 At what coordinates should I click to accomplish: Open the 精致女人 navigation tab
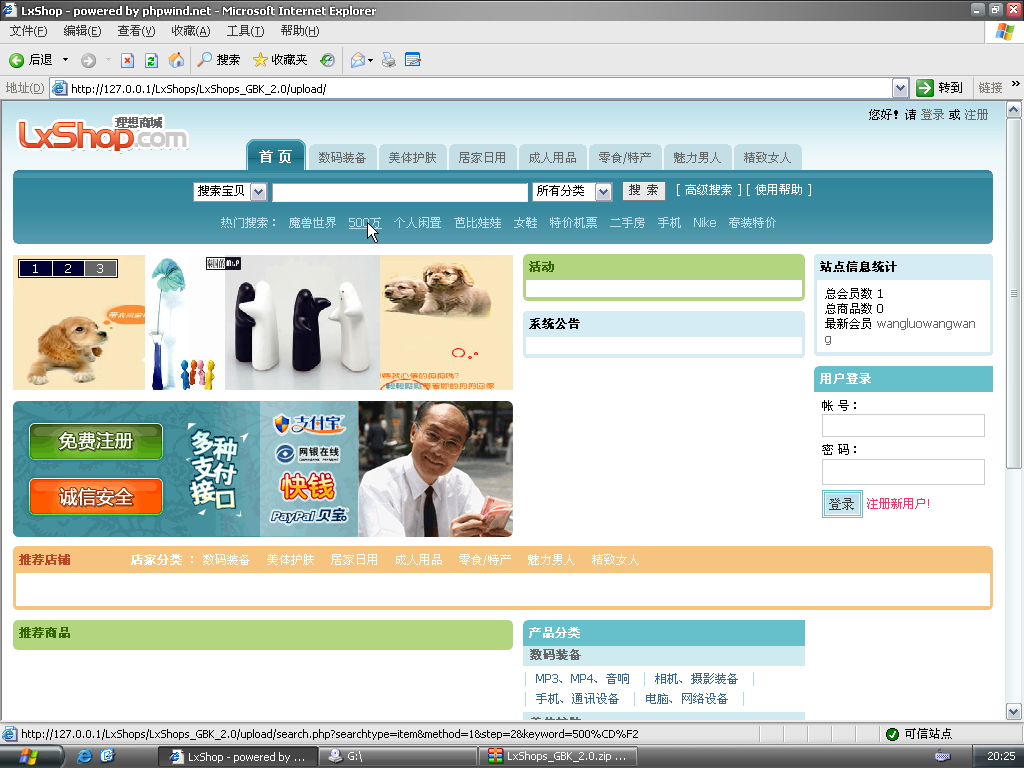tap(767, 157)
